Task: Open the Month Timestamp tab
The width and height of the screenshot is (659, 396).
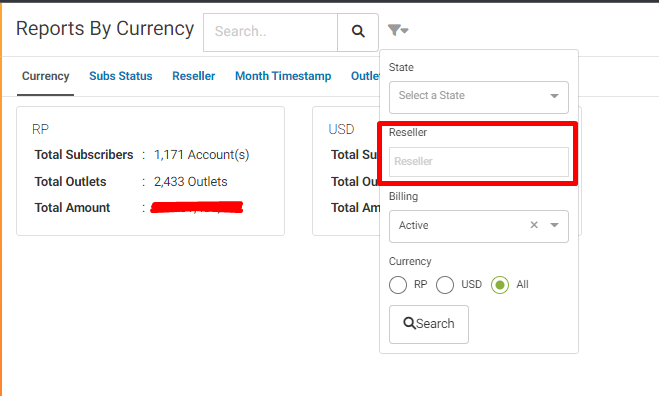Action: tap(283, 76)
